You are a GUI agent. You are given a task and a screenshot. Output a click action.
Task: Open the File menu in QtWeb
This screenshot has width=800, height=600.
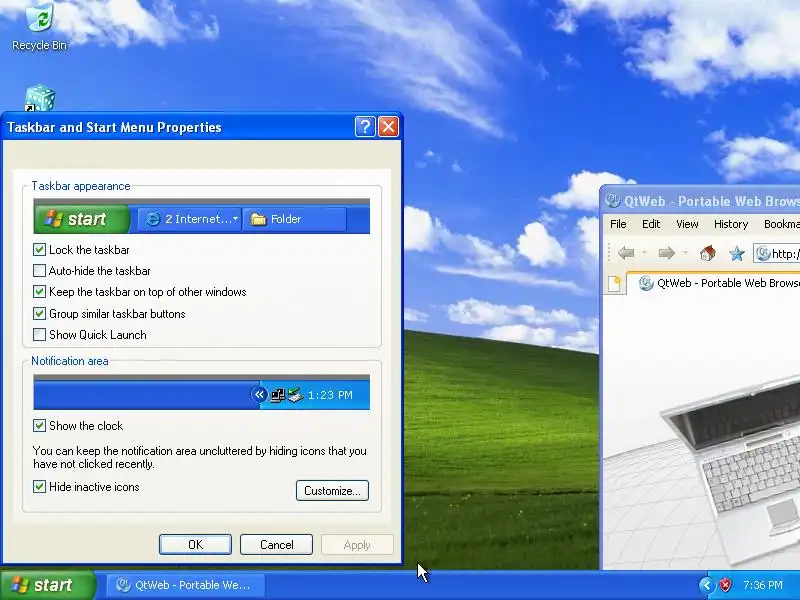pyautogui.click(x=618, y=224)
